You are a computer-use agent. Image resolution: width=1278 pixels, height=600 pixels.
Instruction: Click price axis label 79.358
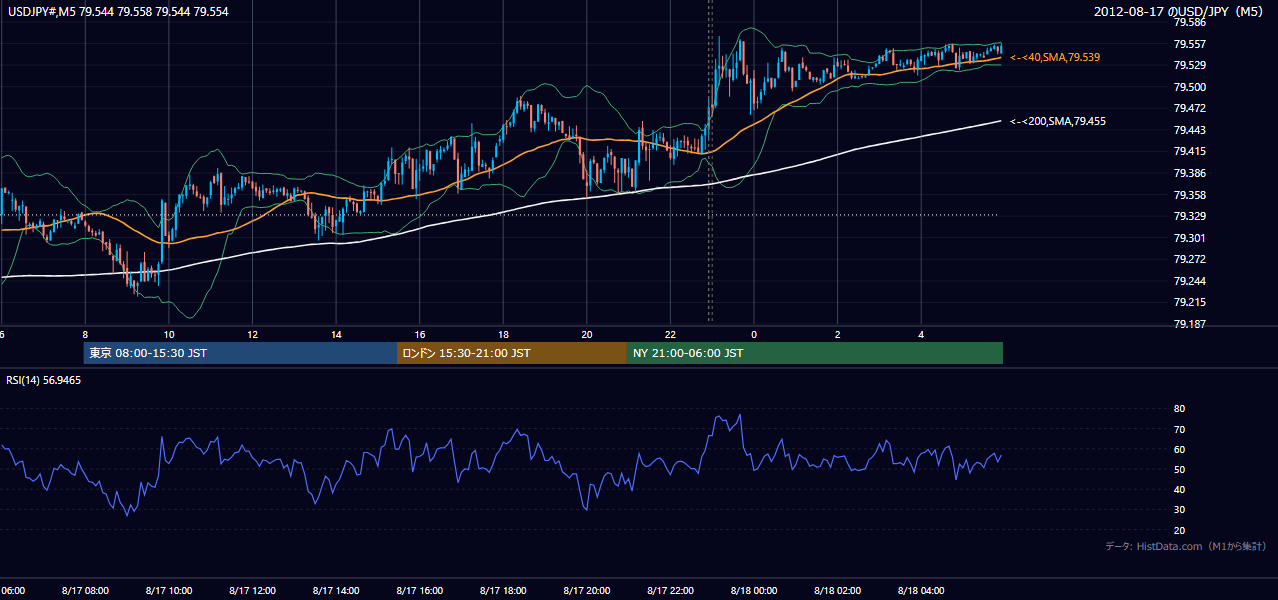pos(1190,195)
